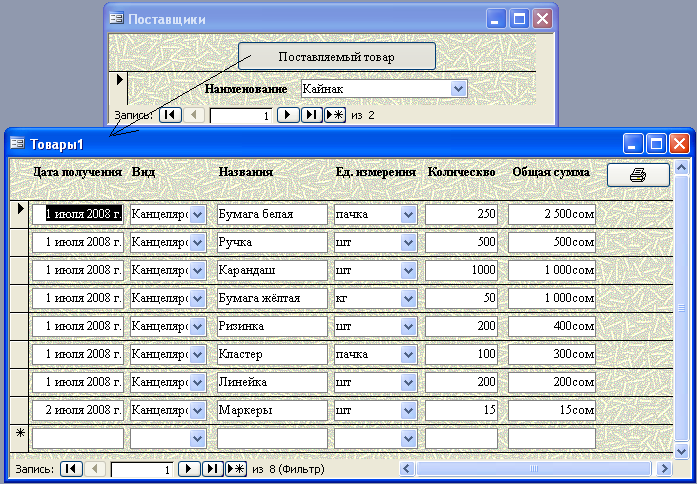
Task: Maximize the Поставщики window
Action: tap(519, 19)
